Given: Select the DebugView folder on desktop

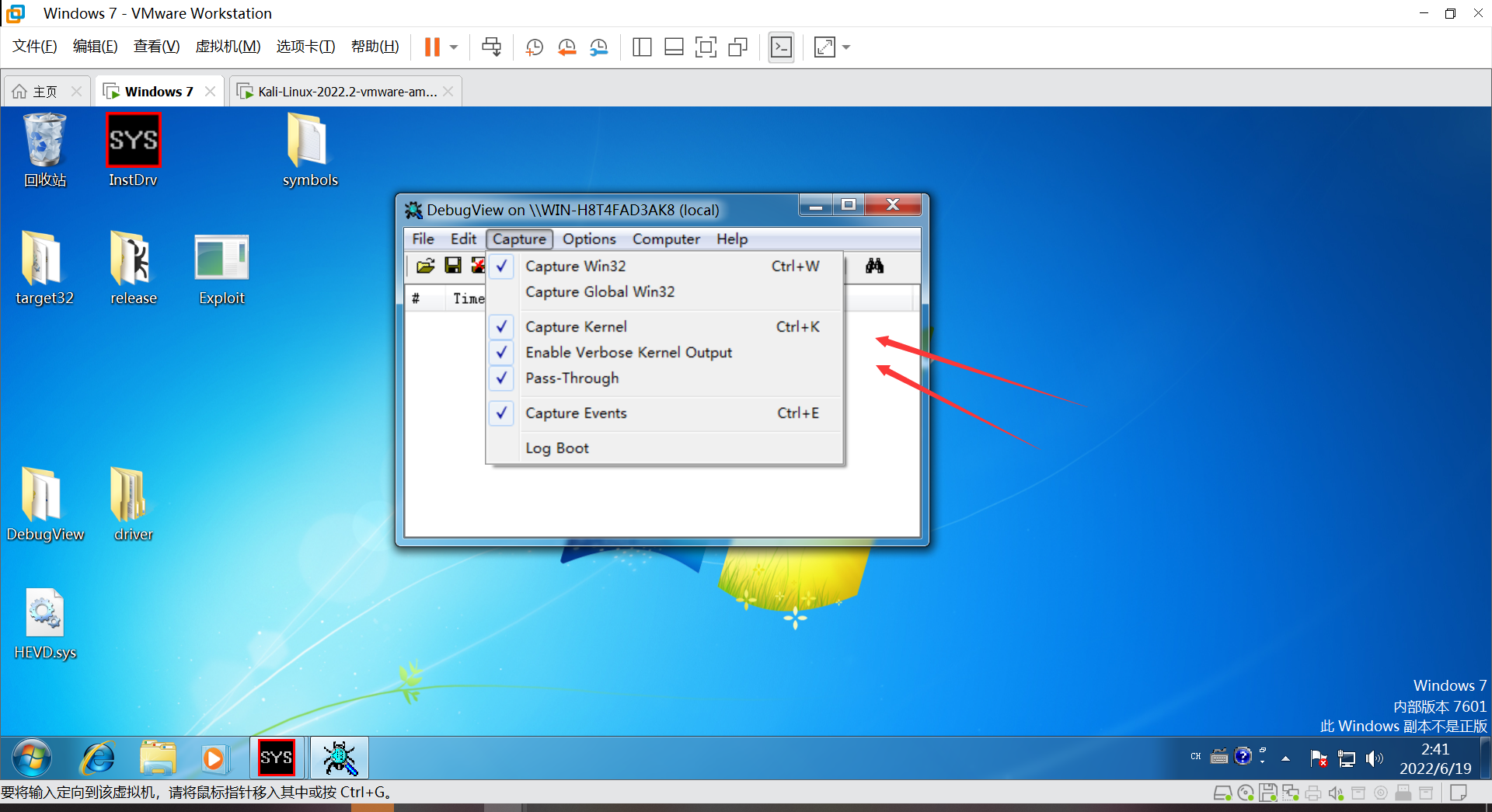Looking at the screenshot, I should (x=45, y=504).
